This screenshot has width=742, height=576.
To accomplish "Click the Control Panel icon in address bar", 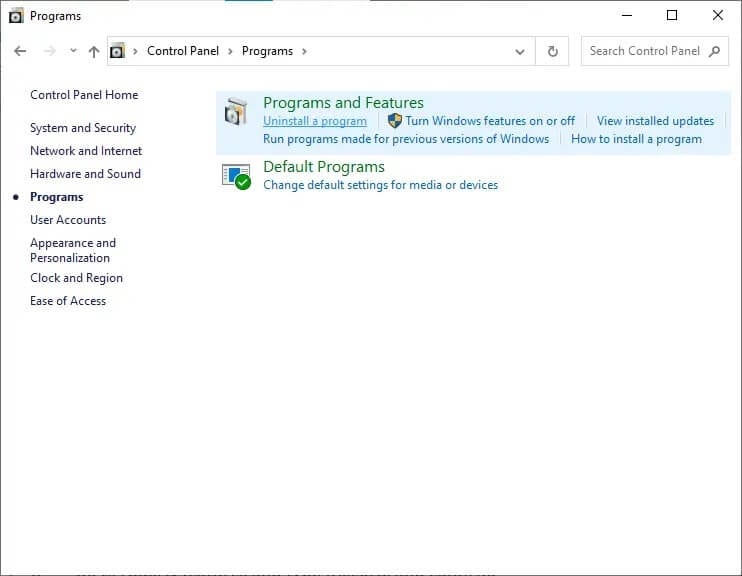I will (x=117, y=51).
